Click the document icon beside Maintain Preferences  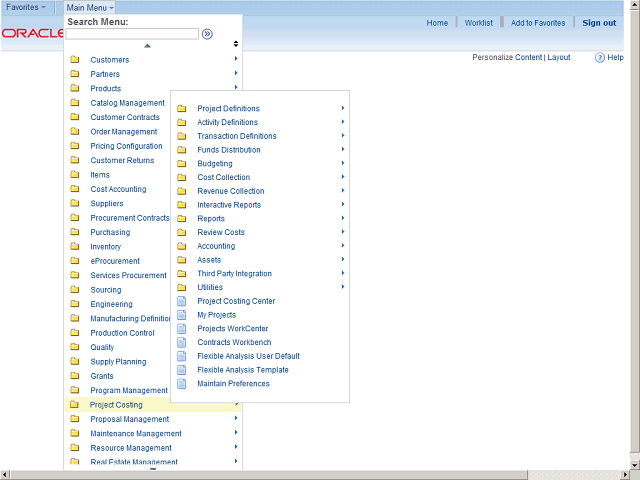(x=181, y=384)
